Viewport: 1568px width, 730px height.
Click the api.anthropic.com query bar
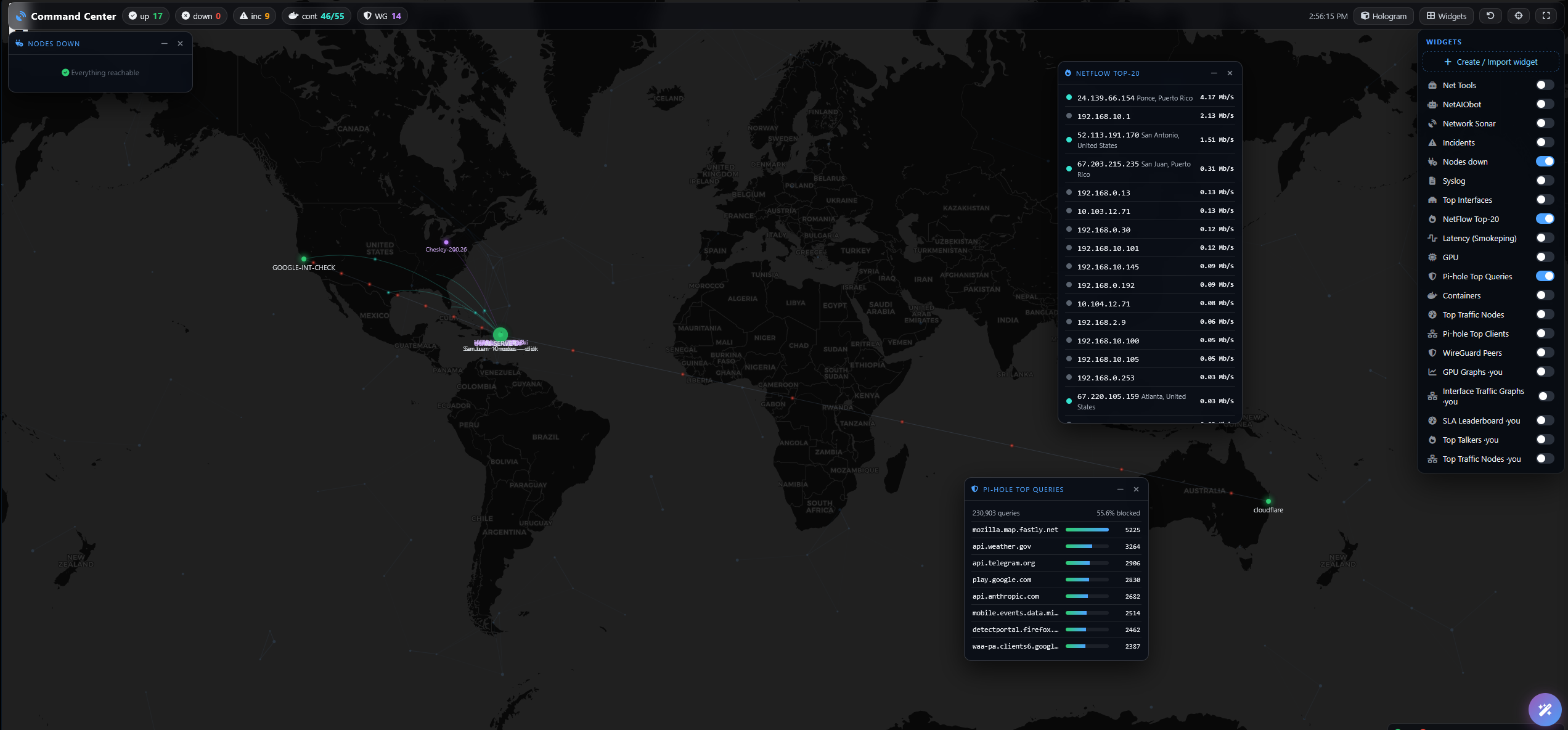tap(1087, 596)
